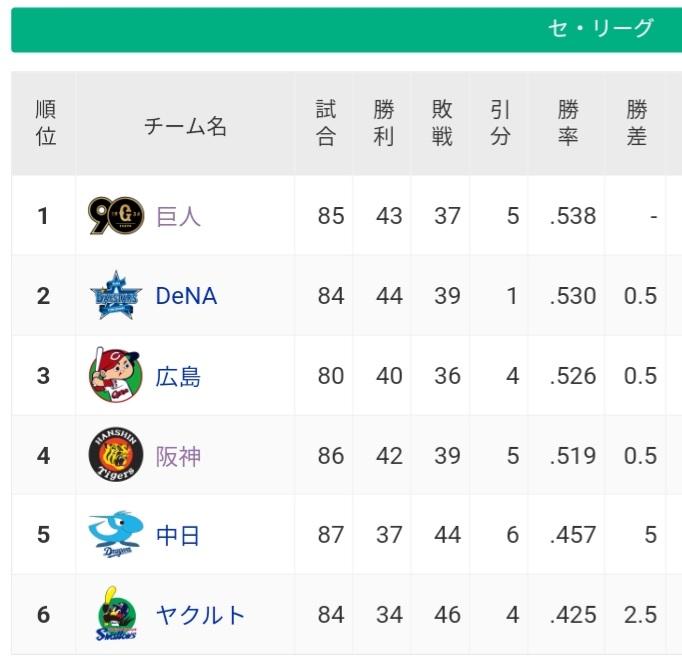Click the DeNA BayStars star logo
The width and height of the screenshot is (682, 658).
(116, 295)
